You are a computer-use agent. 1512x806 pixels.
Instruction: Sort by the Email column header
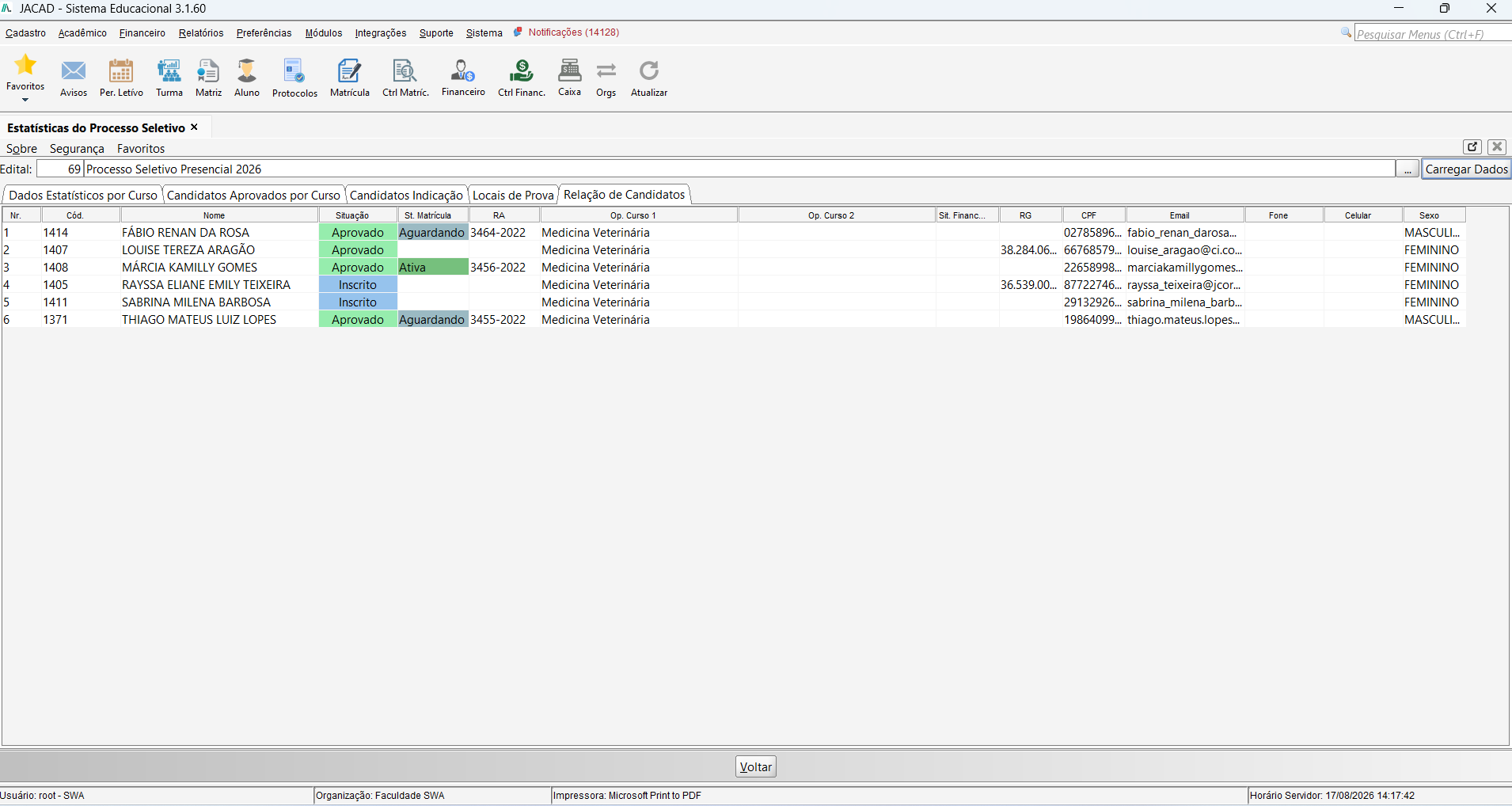point(1185,215)
